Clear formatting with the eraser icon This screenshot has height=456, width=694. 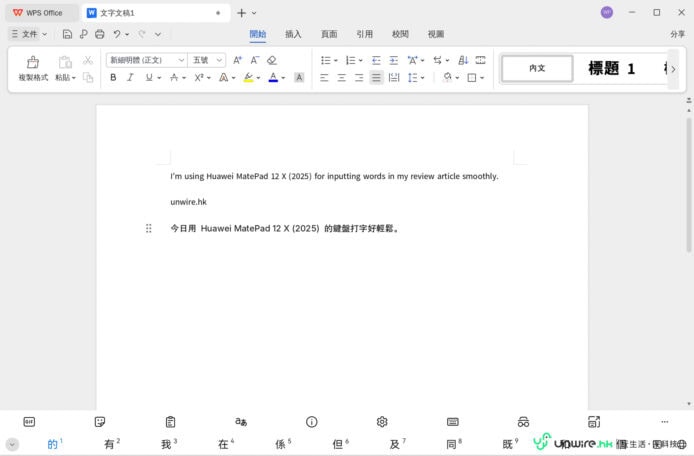point(272,60)
